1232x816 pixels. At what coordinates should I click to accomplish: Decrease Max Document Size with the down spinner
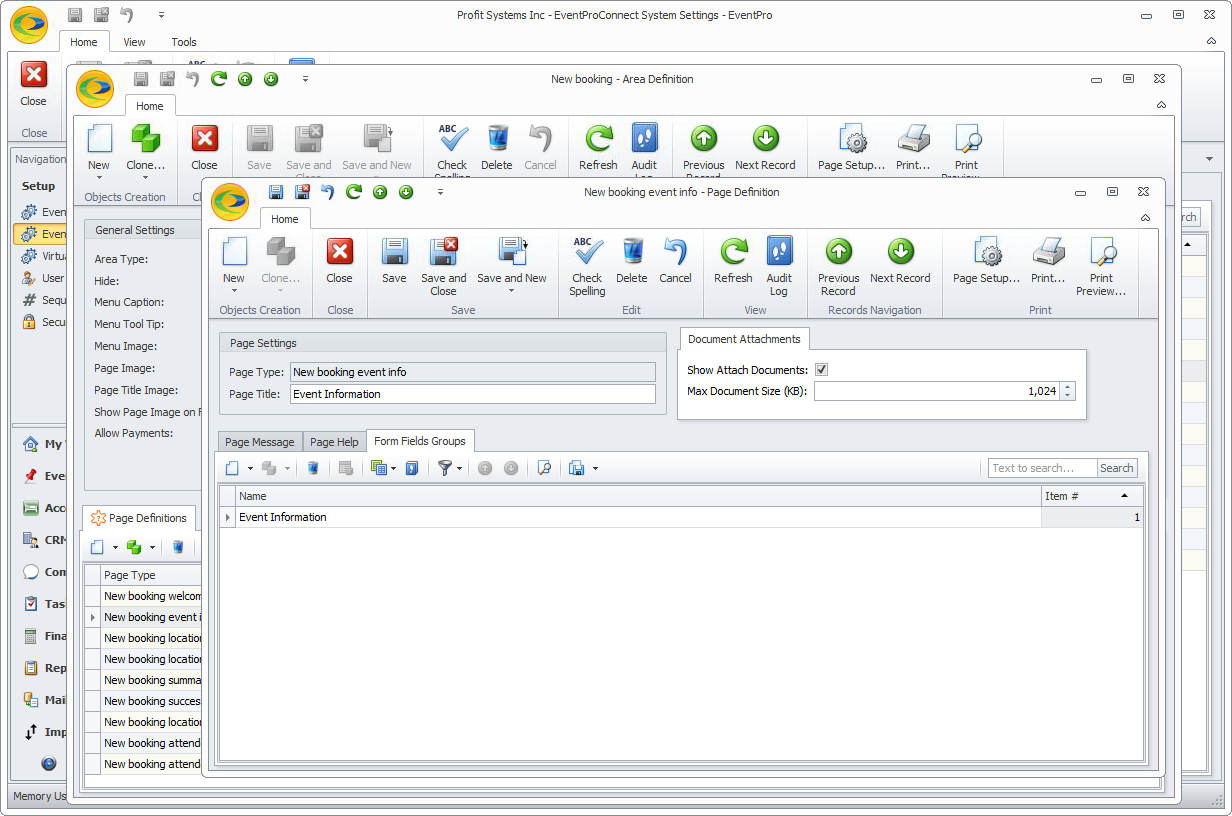click(x=1068, y=396)
